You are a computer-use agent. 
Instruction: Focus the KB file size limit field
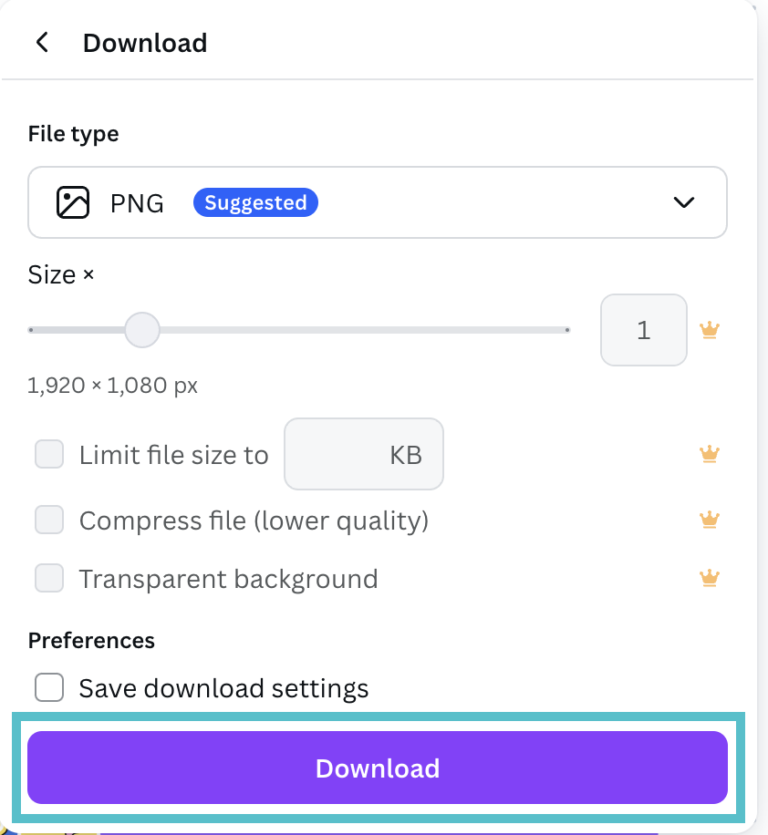click(x=363, y=455)
